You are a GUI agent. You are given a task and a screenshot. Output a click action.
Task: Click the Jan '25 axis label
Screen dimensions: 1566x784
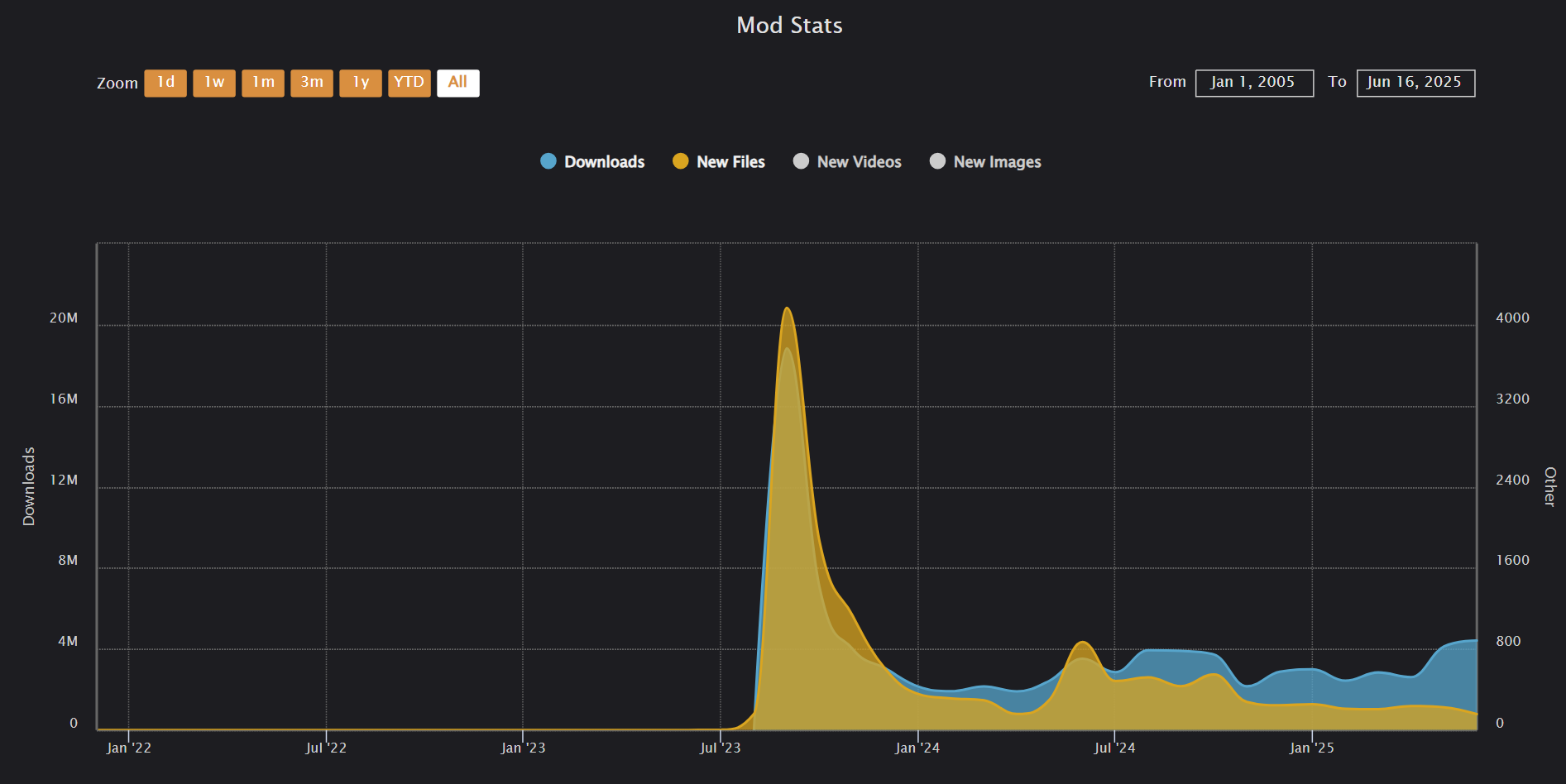(x=1312, y=748)
